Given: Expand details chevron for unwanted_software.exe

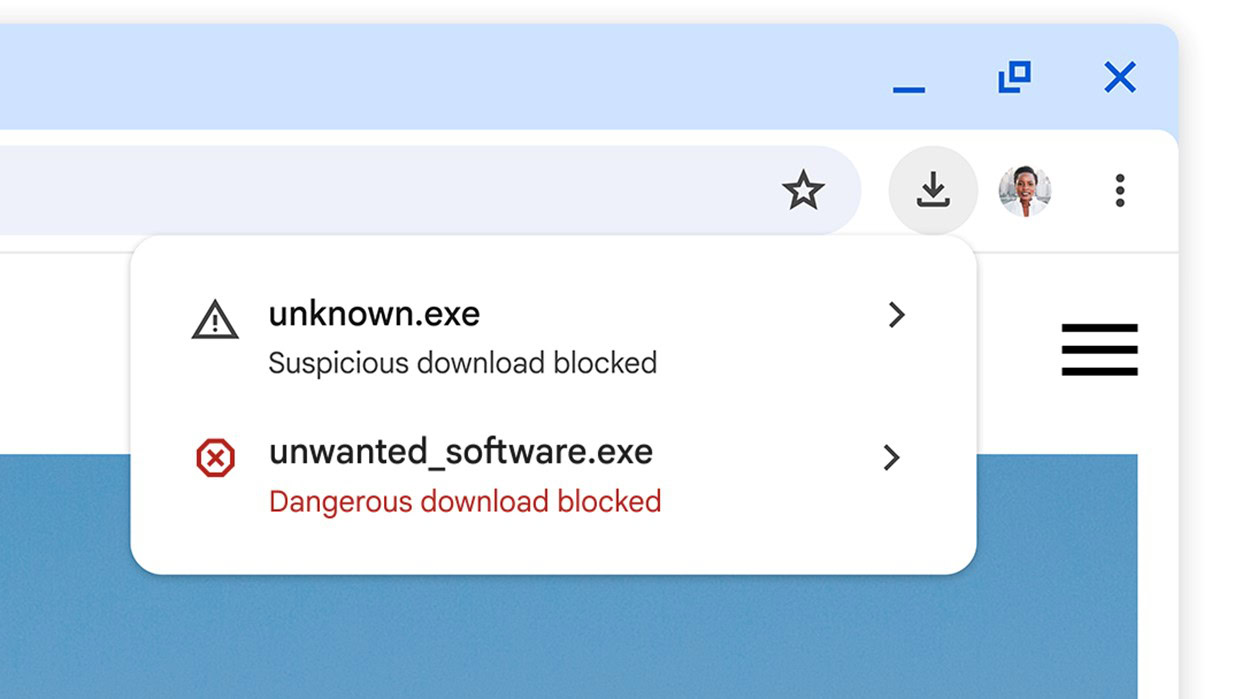Looking at the screenshot, I should [891, 458].
